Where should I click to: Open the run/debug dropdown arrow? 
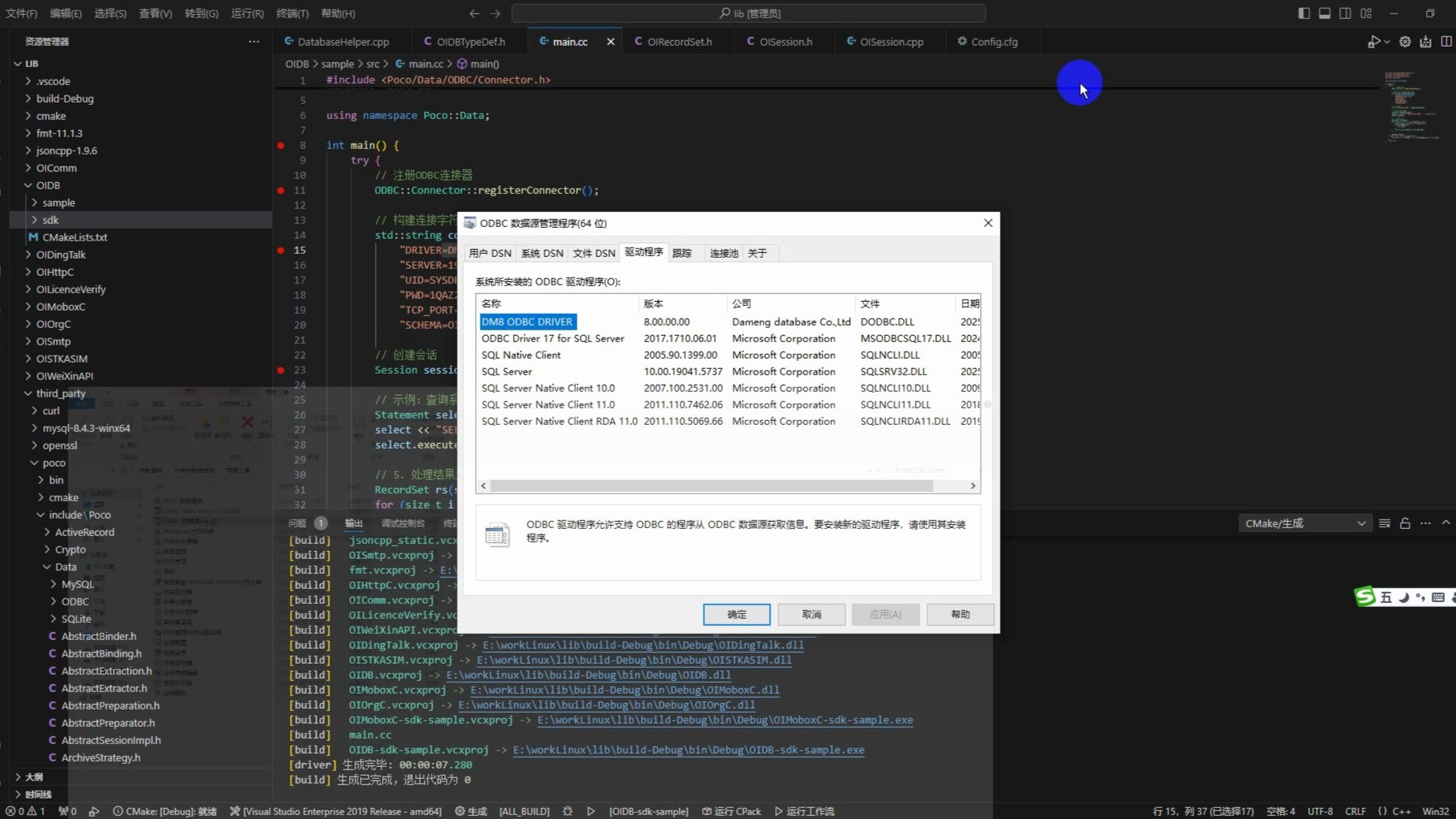click(x=1387, y=42)
